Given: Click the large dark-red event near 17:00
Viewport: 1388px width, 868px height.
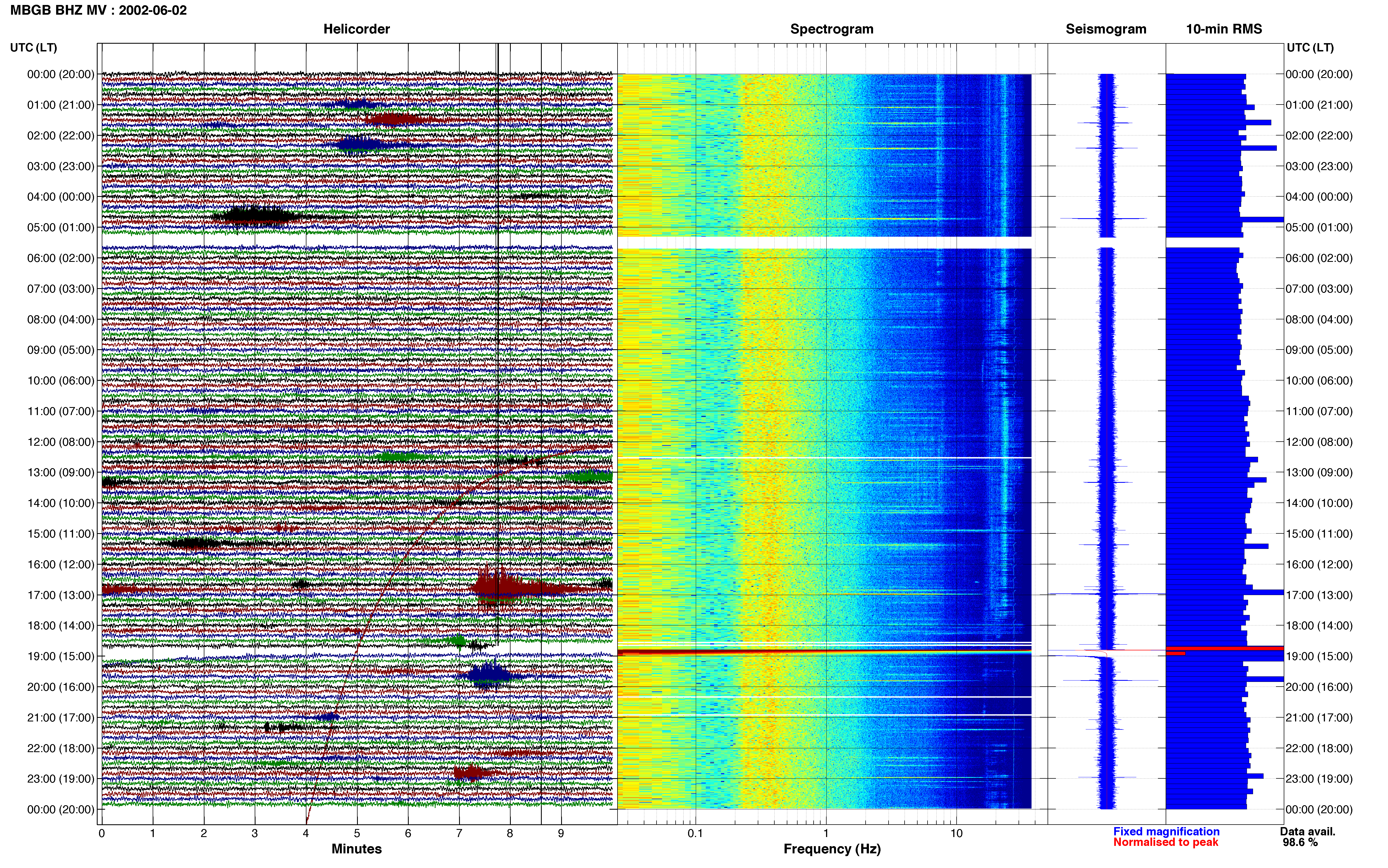Looking at the screenshot, I should (x=505, y=588).
